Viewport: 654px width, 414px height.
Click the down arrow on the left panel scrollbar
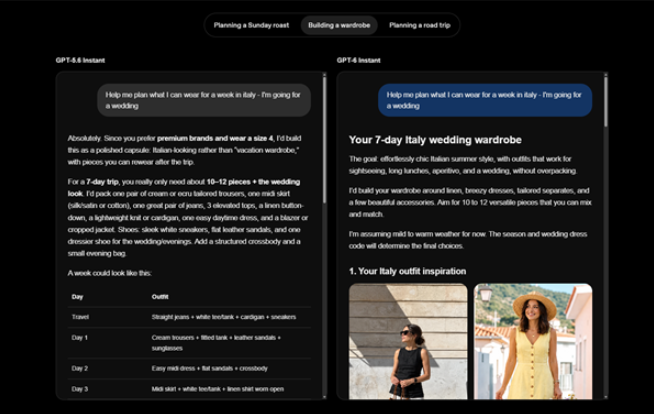[324, 396]
